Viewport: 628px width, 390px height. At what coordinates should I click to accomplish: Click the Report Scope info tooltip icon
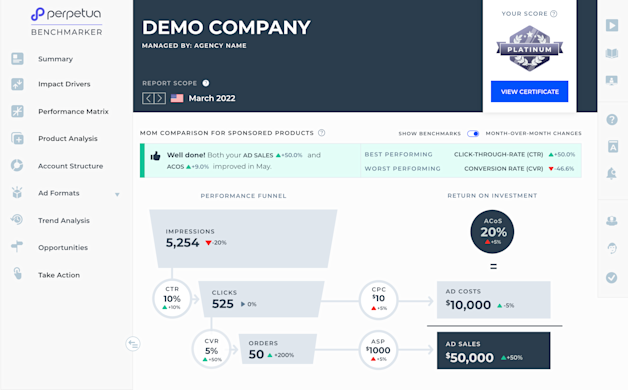pos(205,83)
